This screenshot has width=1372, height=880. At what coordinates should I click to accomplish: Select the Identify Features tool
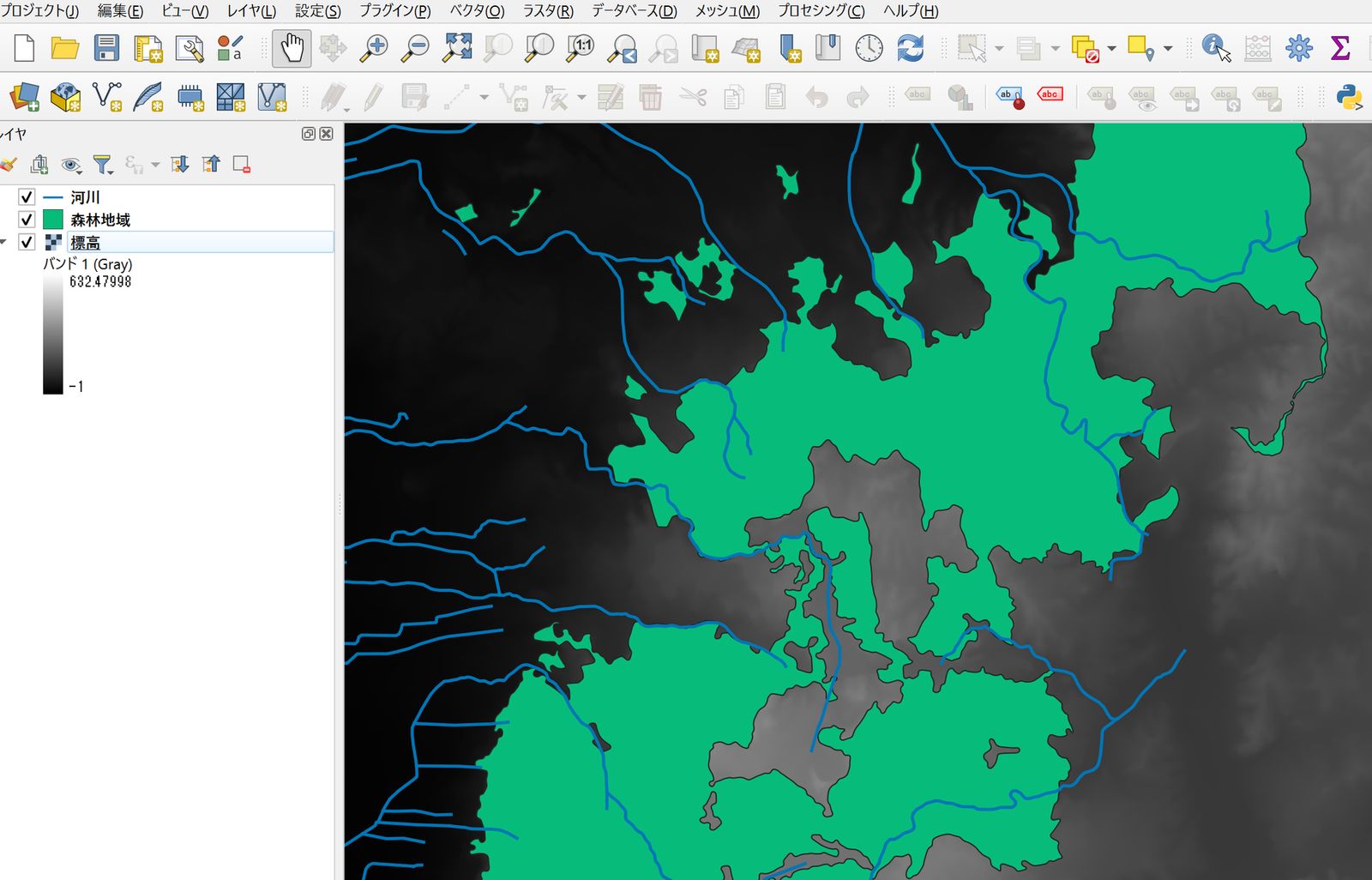[1216, 48]
